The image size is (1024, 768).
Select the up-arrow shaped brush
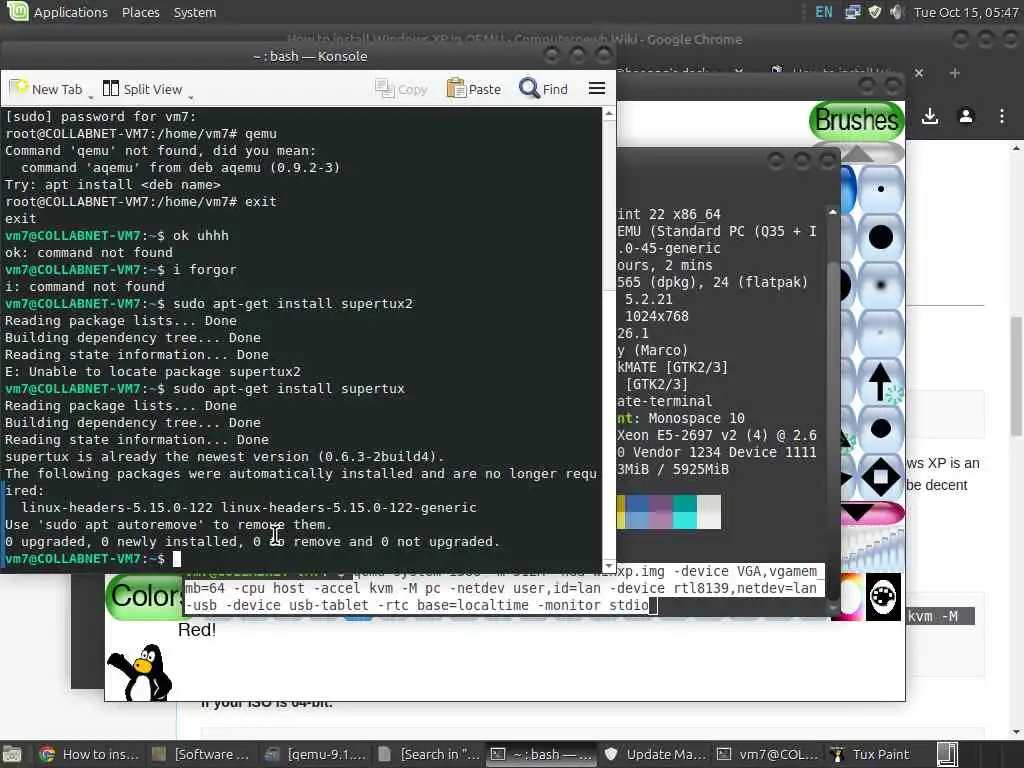[880, 381]
